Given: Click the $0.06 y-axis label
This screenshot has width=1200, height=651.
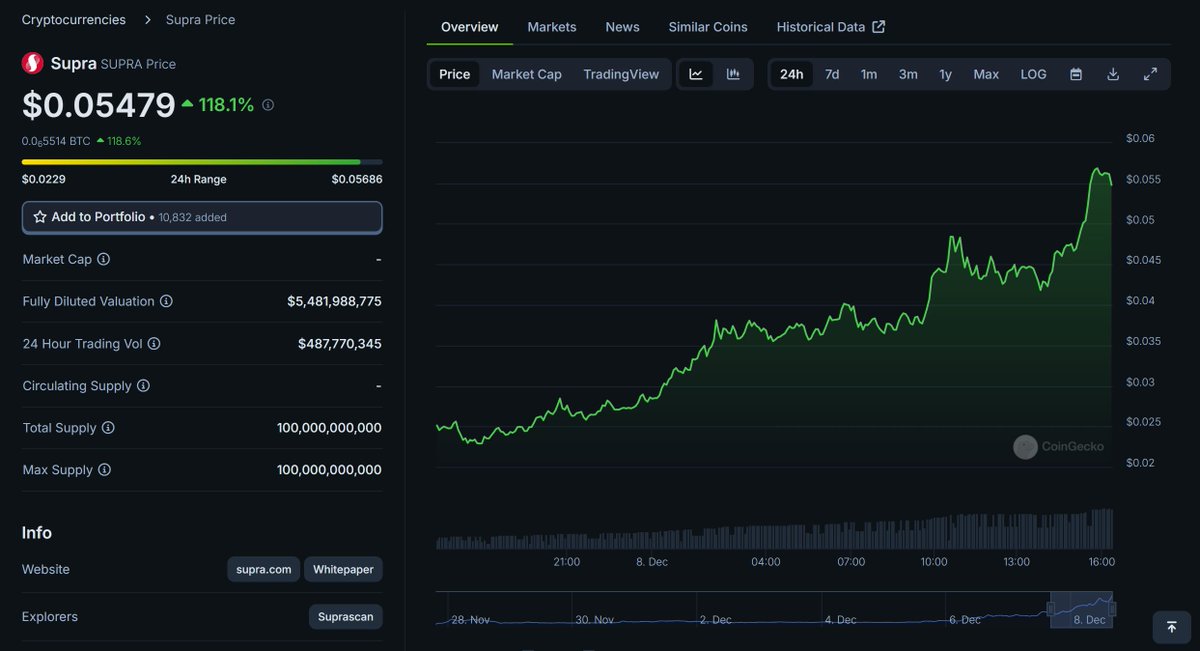Looking at the screenshot, I should [x=1140, y=138].
